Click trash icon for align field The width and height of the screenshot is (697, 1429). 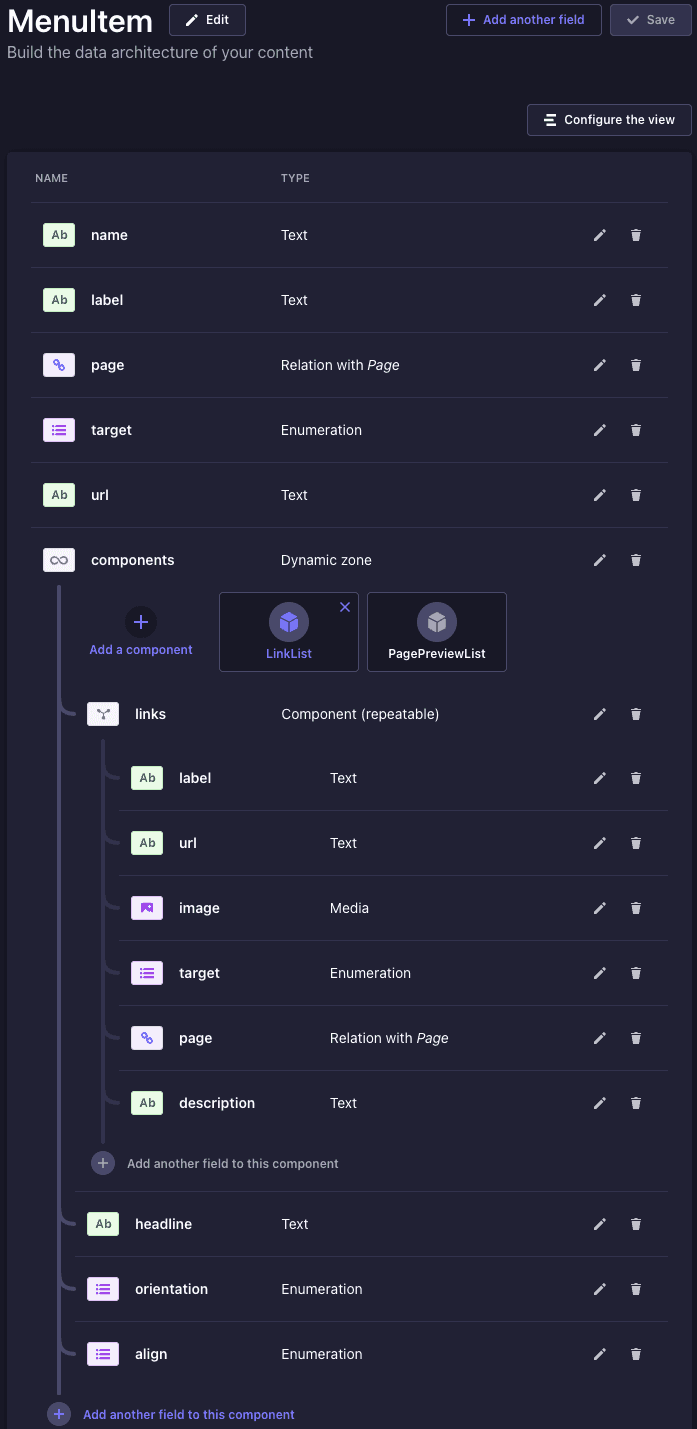(636, 1354)
